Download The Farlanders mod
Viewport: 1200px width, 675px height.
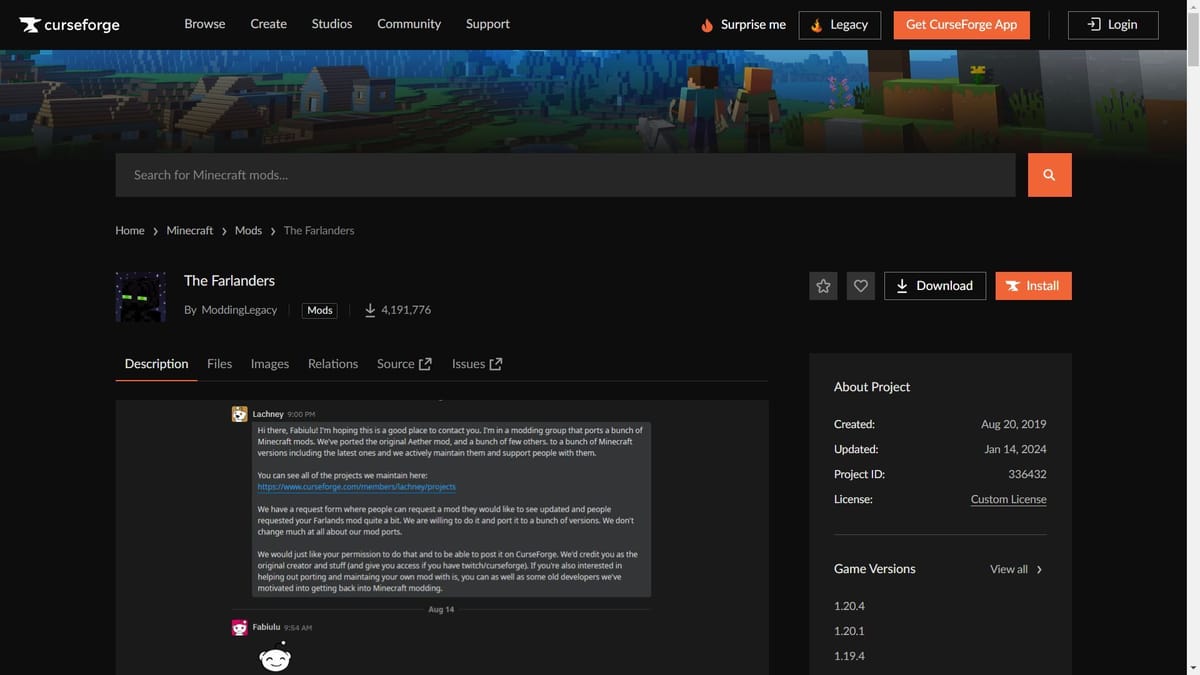pos(935,286)
